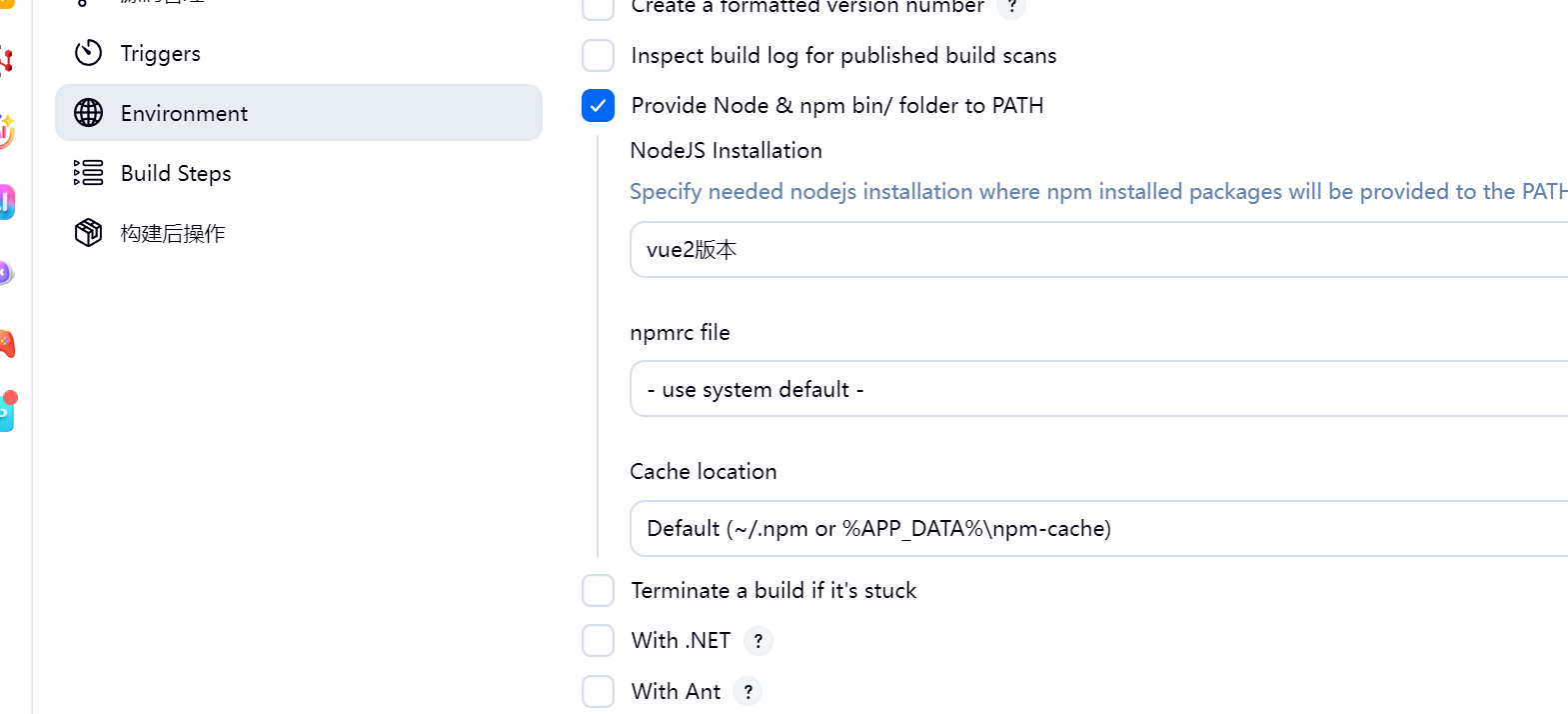The width and height of the screenshot is (1568, 714).
Task: Select the 构建后操作 sidebar label
Action: coord(173,233)
